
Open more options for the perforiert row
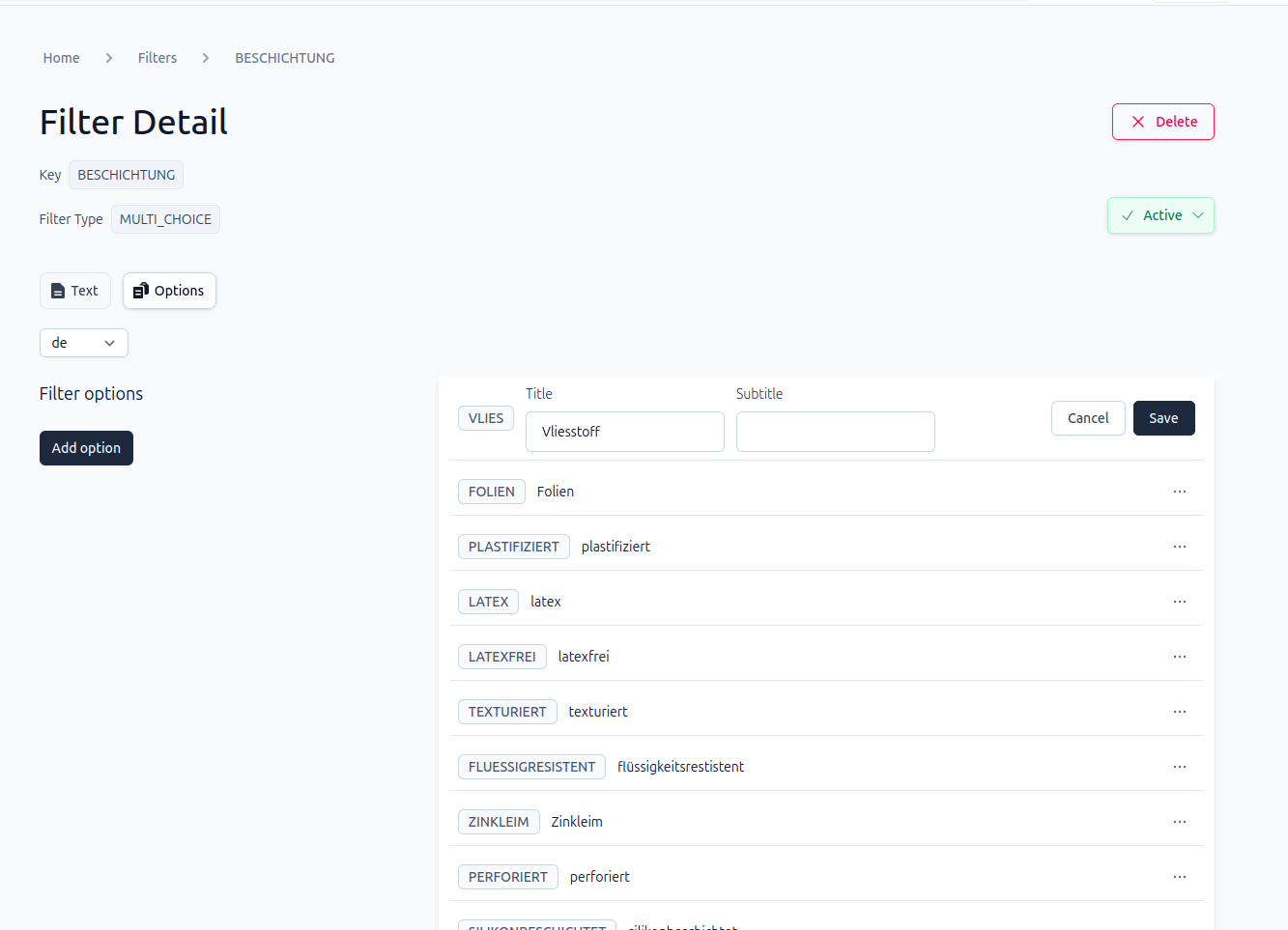pyautogui.click(x=1179, y=877)
